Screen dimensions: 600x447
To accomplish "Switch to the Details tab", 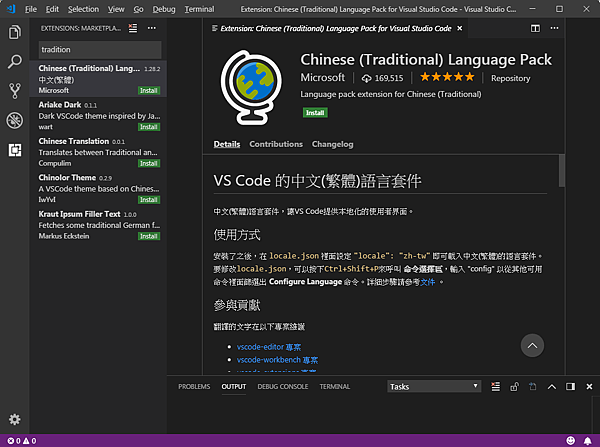I will click(x=227, y=144).
